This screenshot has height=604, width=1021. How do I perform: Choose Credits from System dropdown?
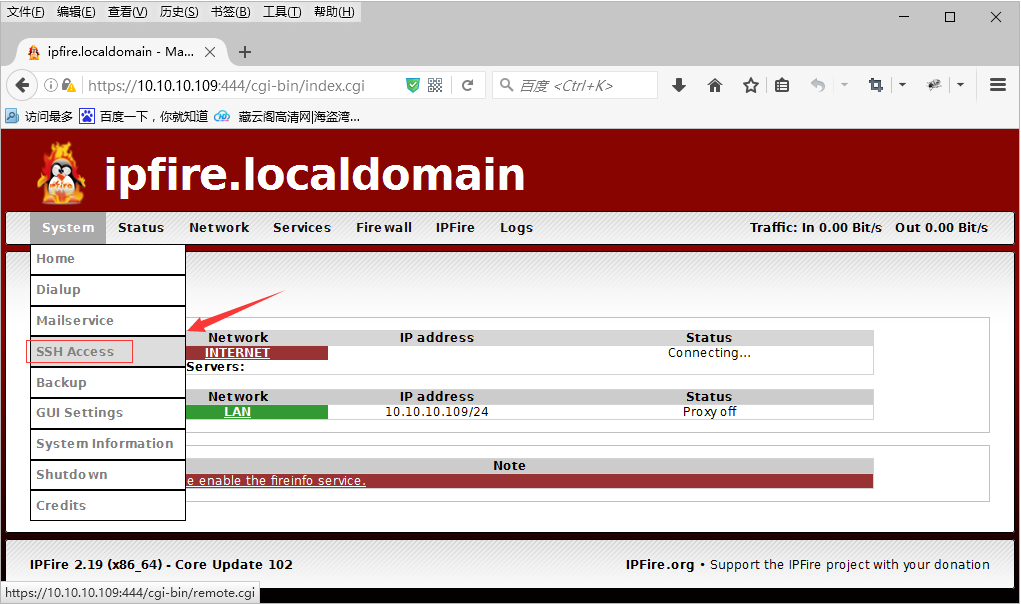(108, 506)
